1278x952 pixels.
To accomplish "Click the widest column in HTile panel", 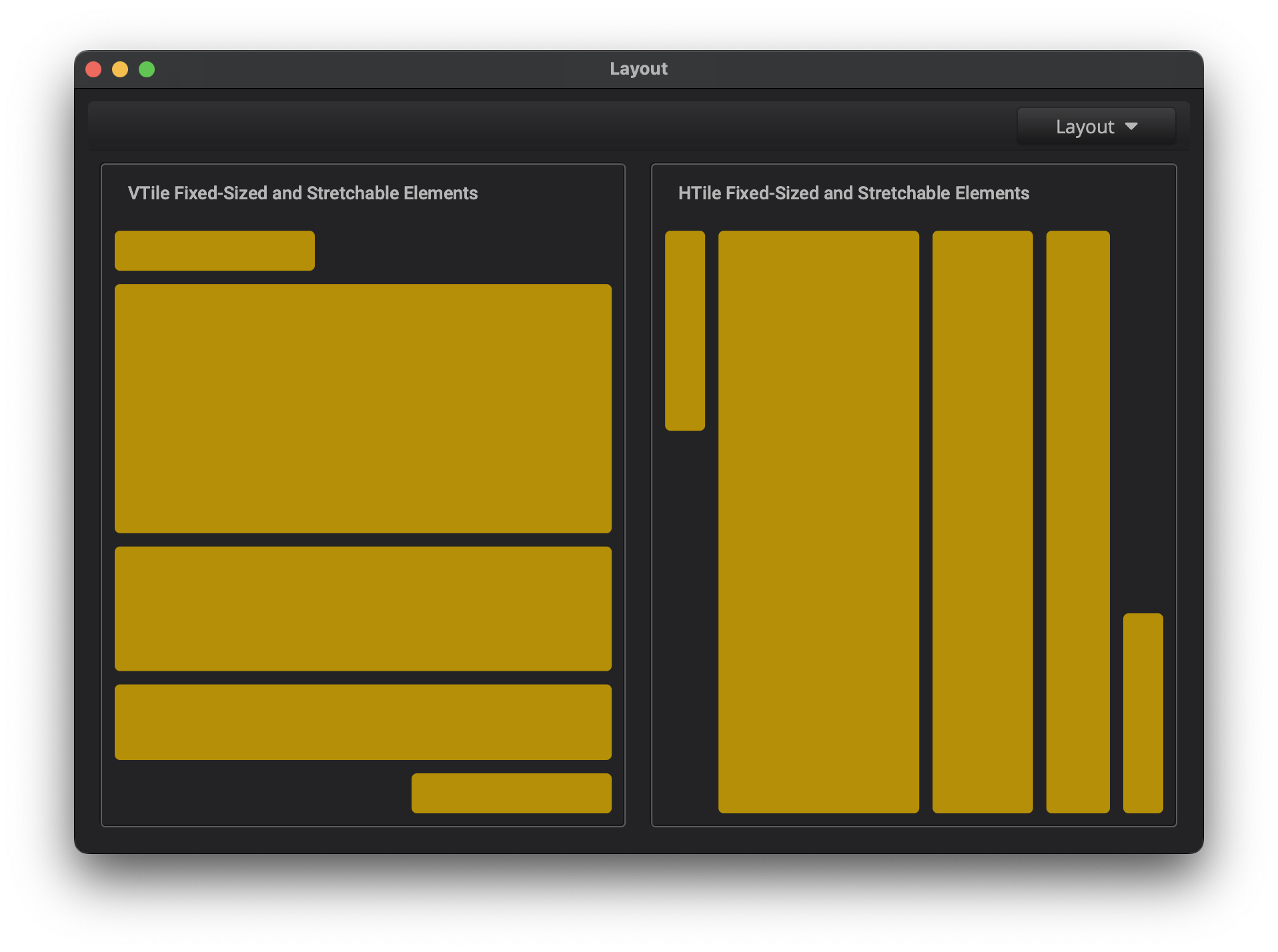I will point(818,522).
